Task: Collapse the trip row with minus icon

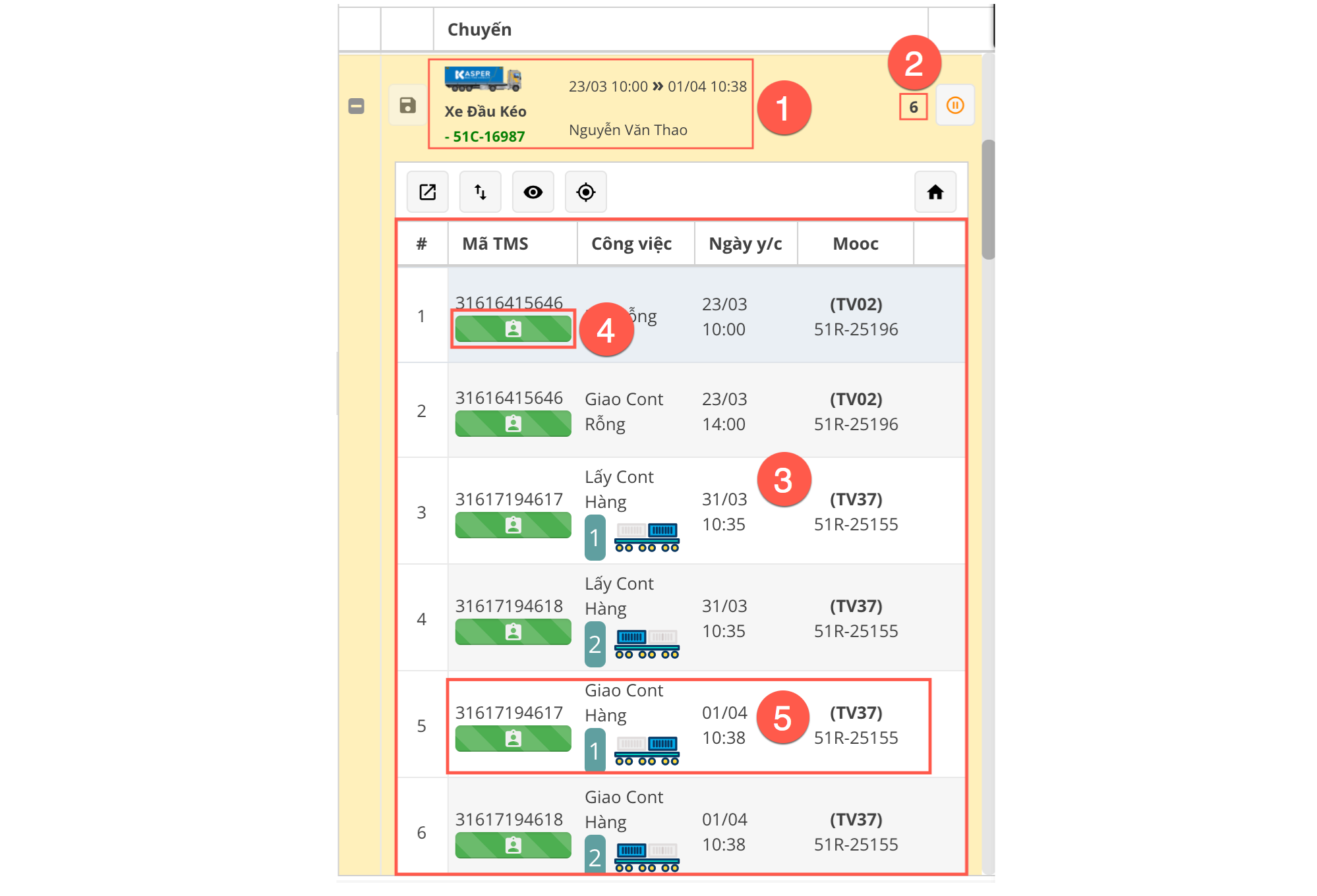Action: [x=356, y=106]
